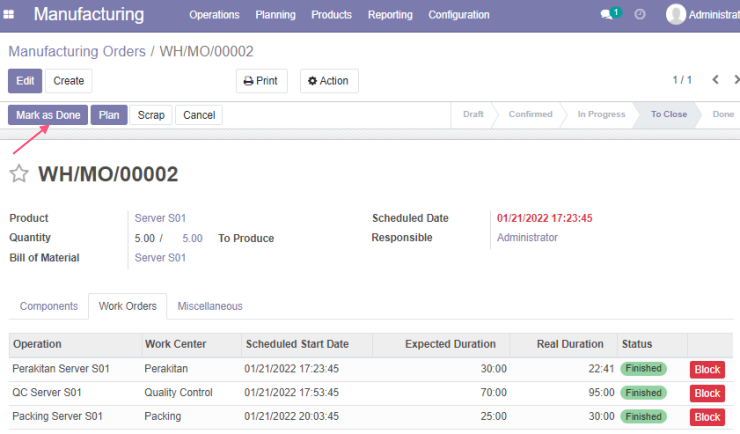Go back to Manufacturing Orders breadcrumb
Viewport: 740px width, 434px height.
point(77,51)
